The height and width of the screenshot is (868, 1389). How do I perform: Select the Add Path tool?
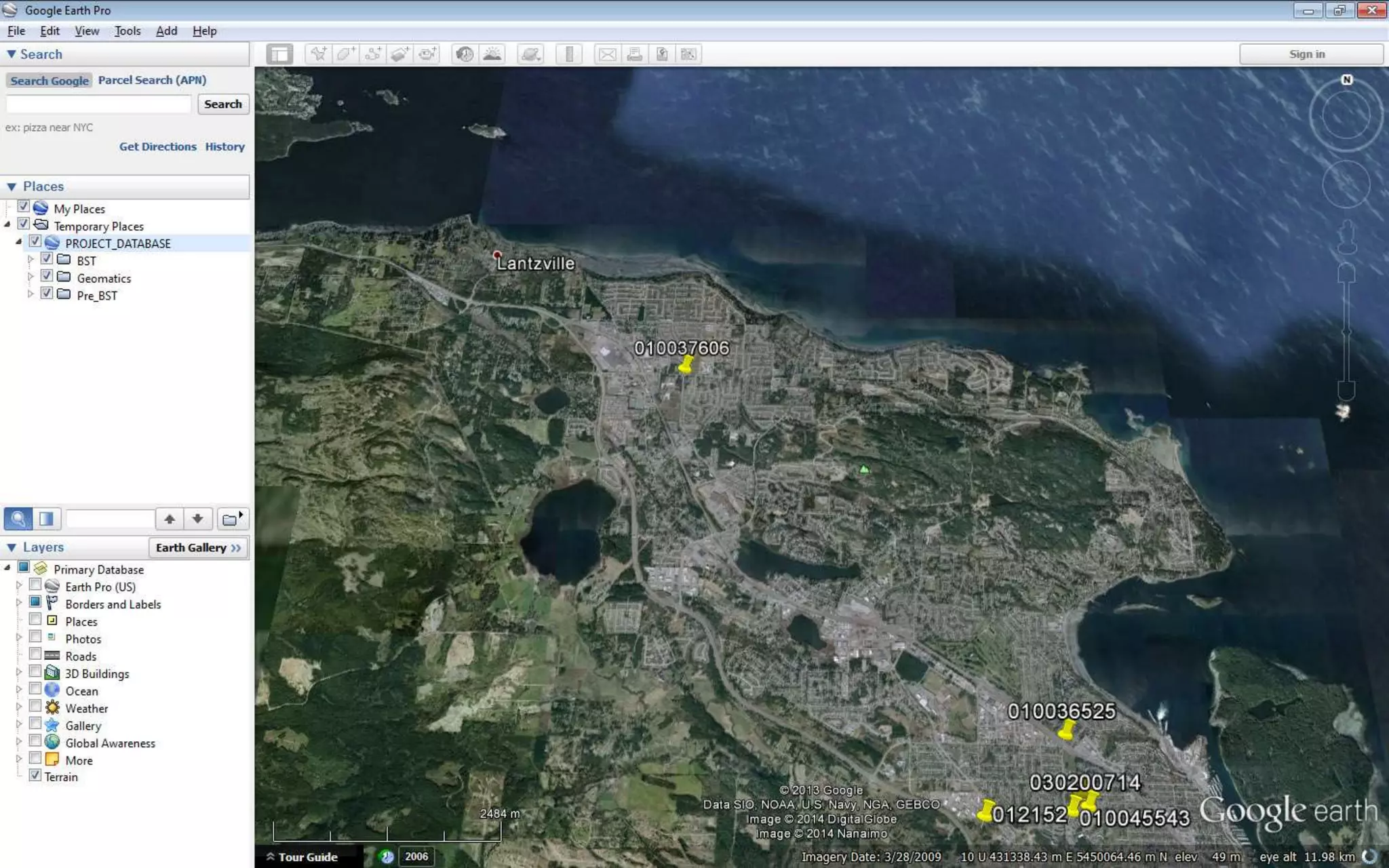[372, 54]
